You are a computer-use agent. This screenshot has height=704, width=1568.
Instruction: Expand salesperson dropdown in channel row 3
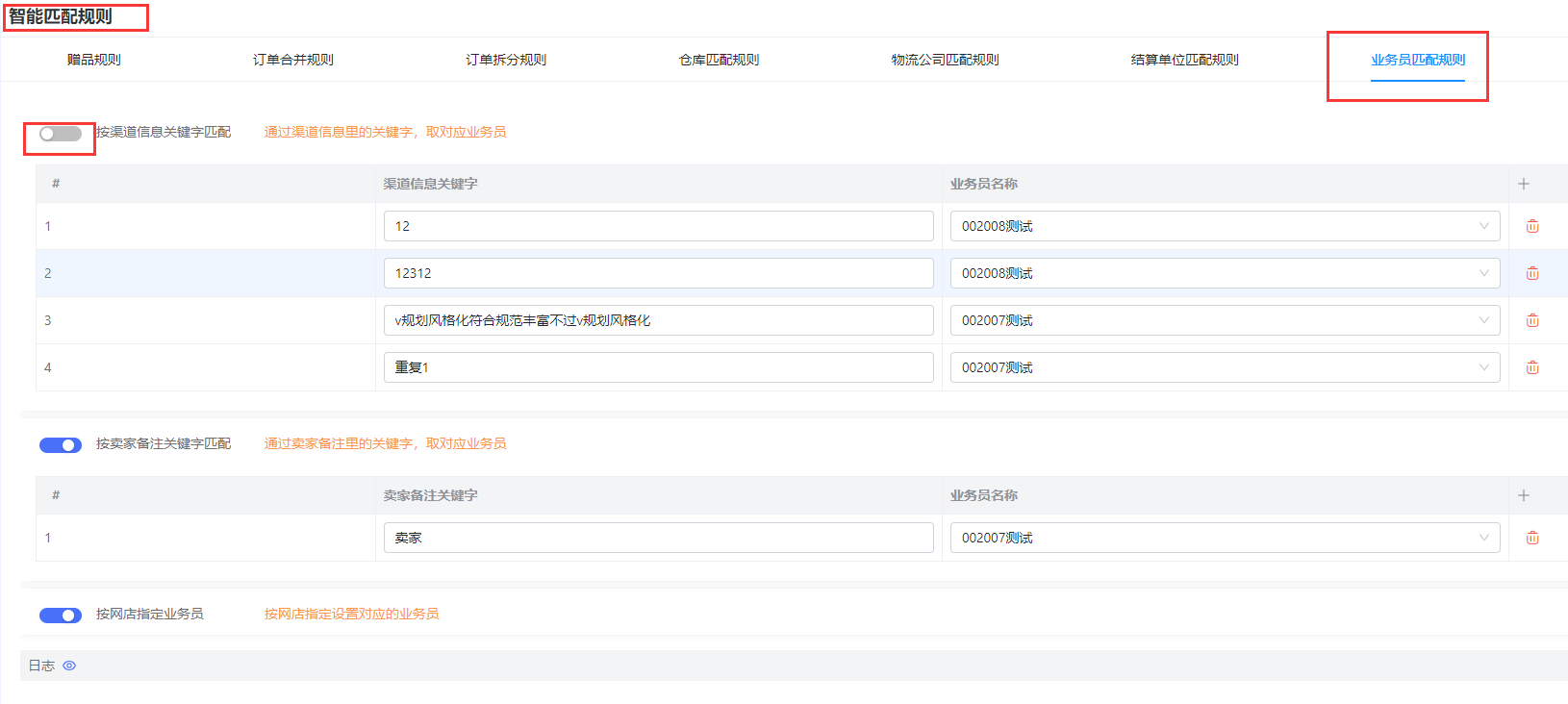pos(1225,320)
